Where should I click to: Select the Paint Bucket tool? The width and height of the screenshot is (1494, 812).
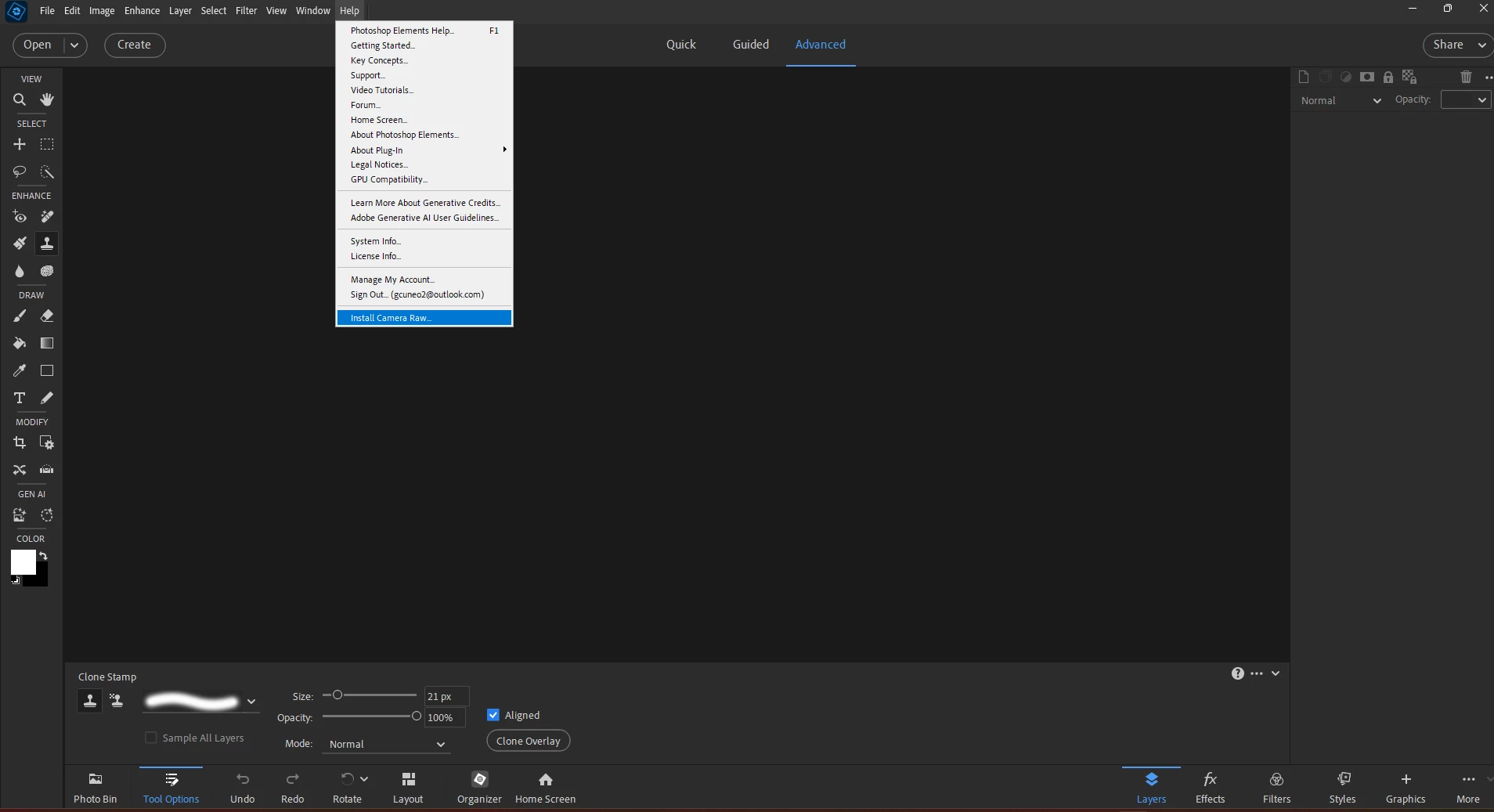coord(20,343)
